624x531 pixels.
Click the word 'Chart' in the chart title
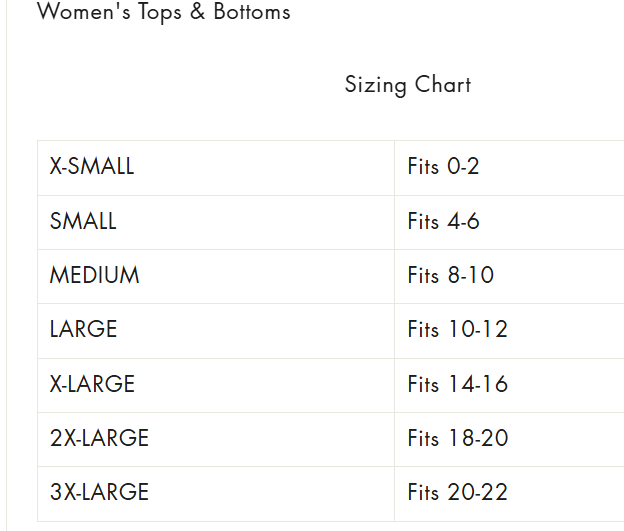click(442, 85)
